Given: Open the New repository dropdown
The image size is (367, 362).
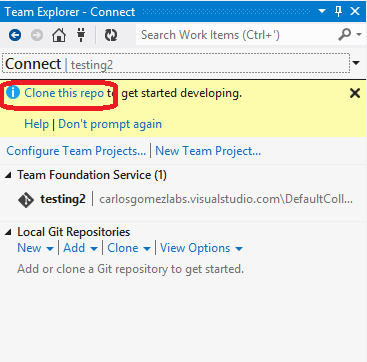Looking at the screenshot, I should coord(35,248).
